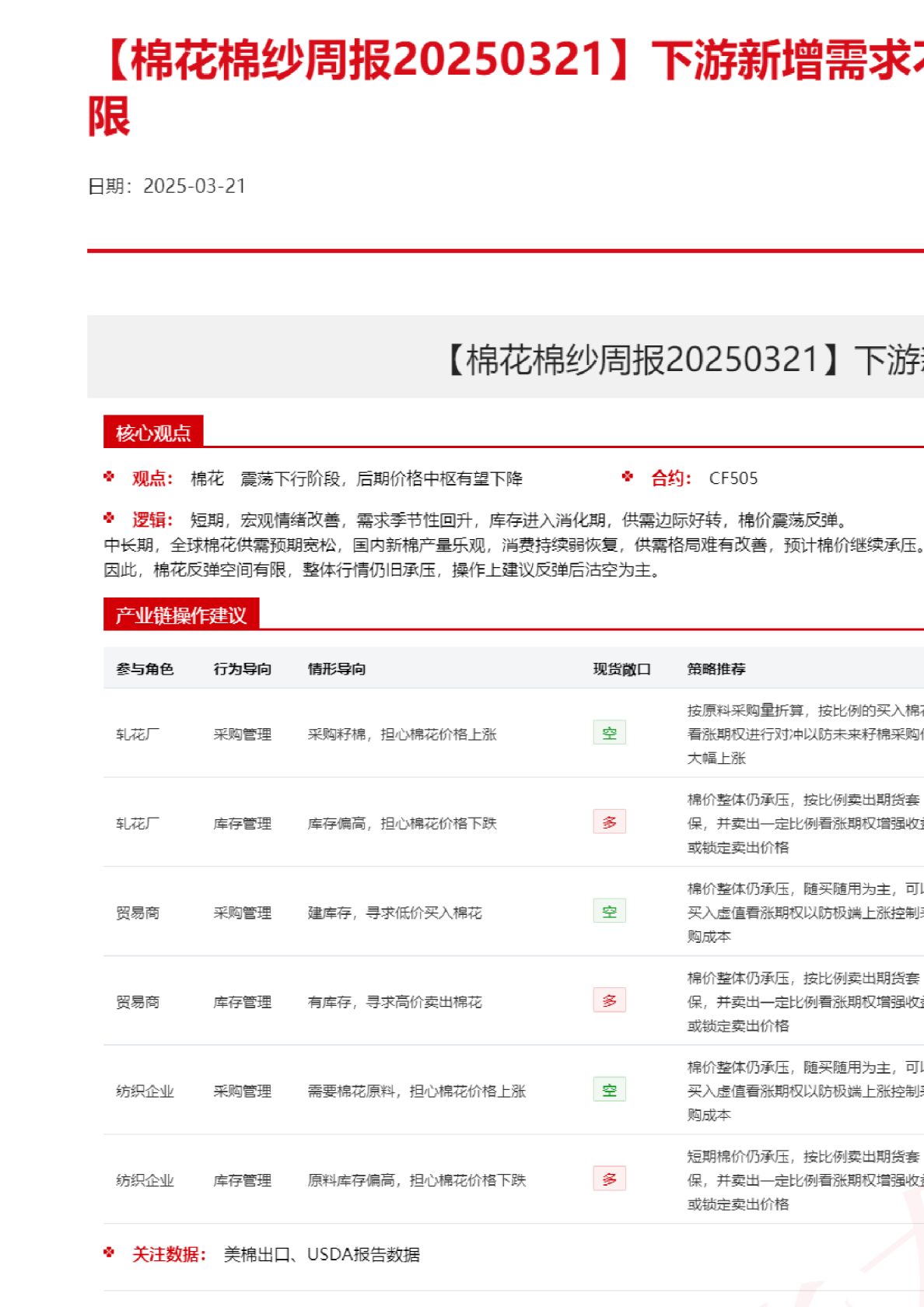This screenshot has height=1307, width=924.
Task: Click the CF505 contract code
Action: (x=733, y=478)
